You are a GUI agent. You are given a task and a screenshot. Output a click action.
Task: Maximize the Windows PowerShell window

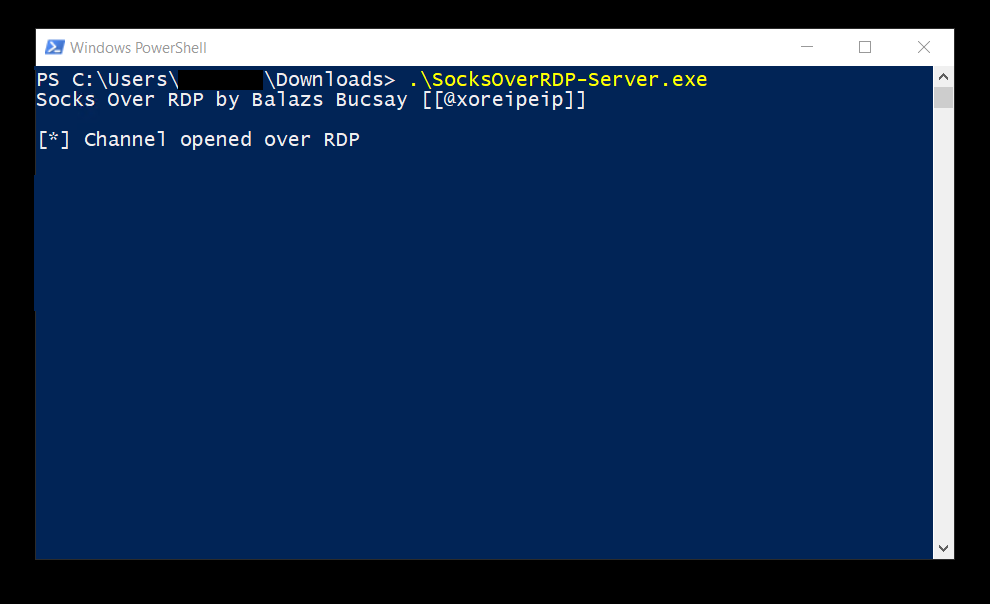[865, 47]
